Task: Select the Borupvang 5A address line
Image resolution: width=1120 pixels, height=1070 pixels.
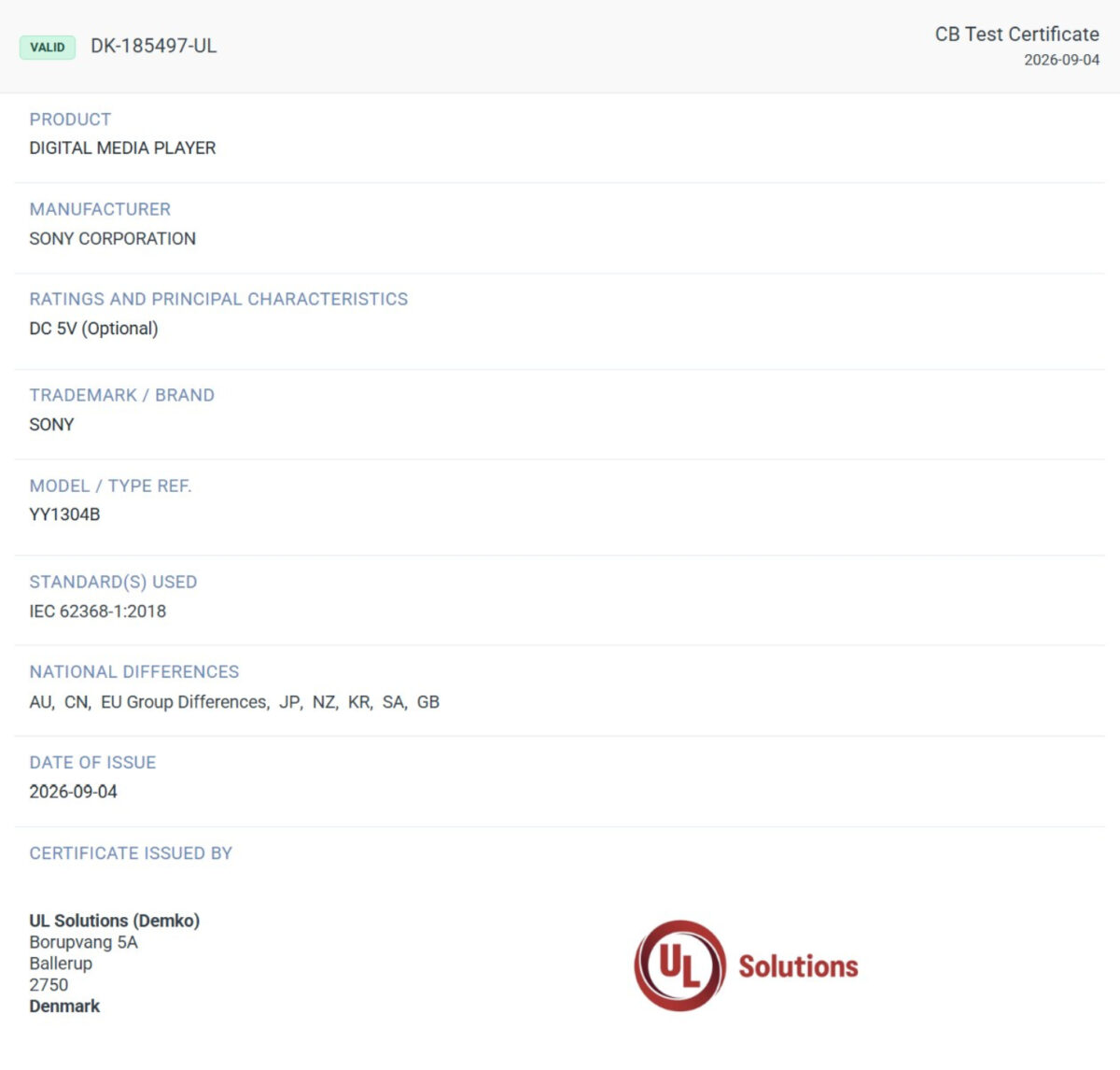Action: coord(84,942)
